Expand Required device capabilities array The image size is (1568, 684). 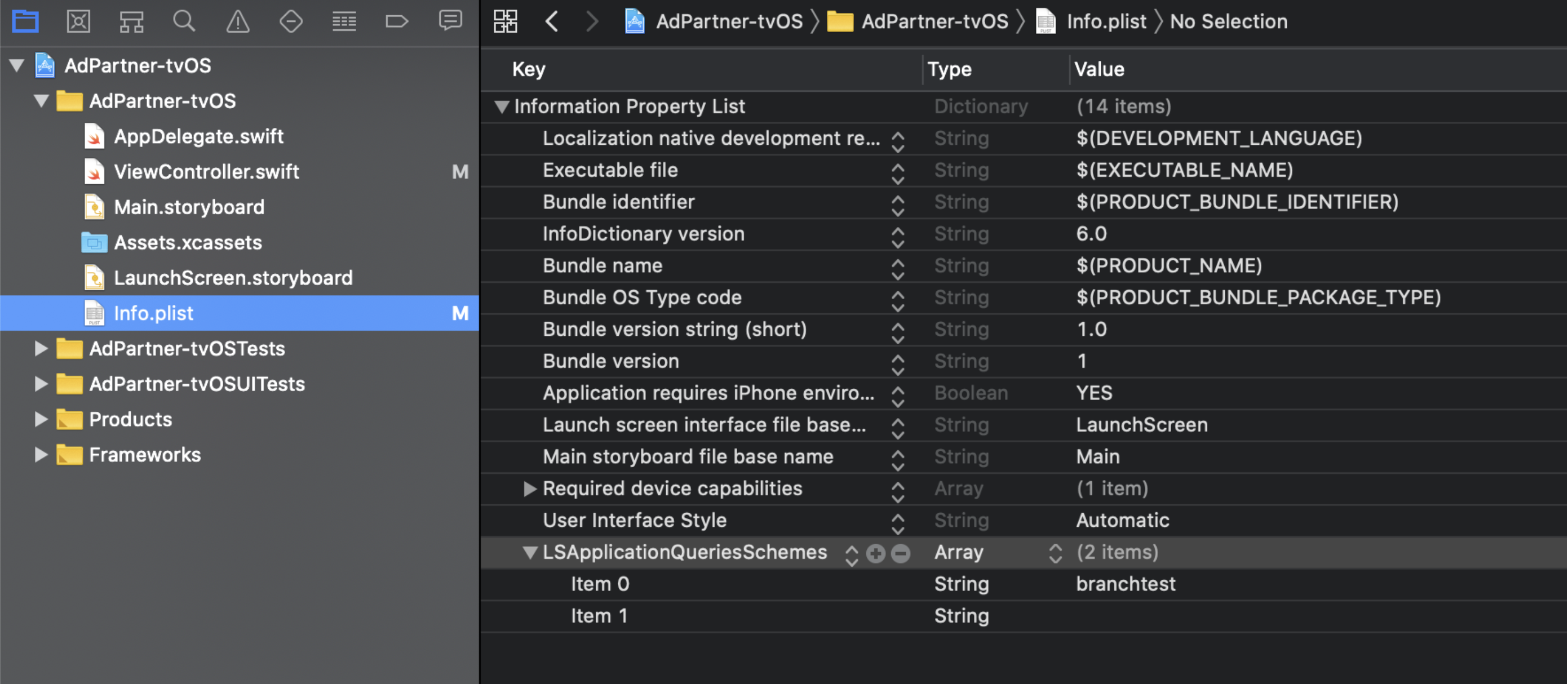click(530, 488)
